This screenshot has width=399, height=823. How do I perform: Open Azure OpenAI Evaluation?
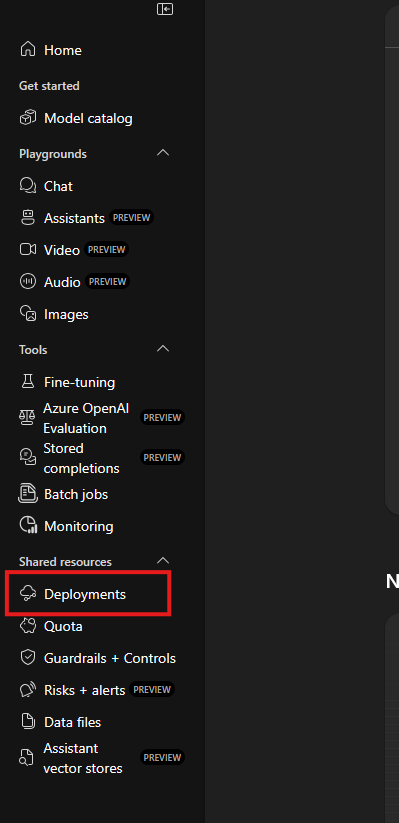coord(86,418)
